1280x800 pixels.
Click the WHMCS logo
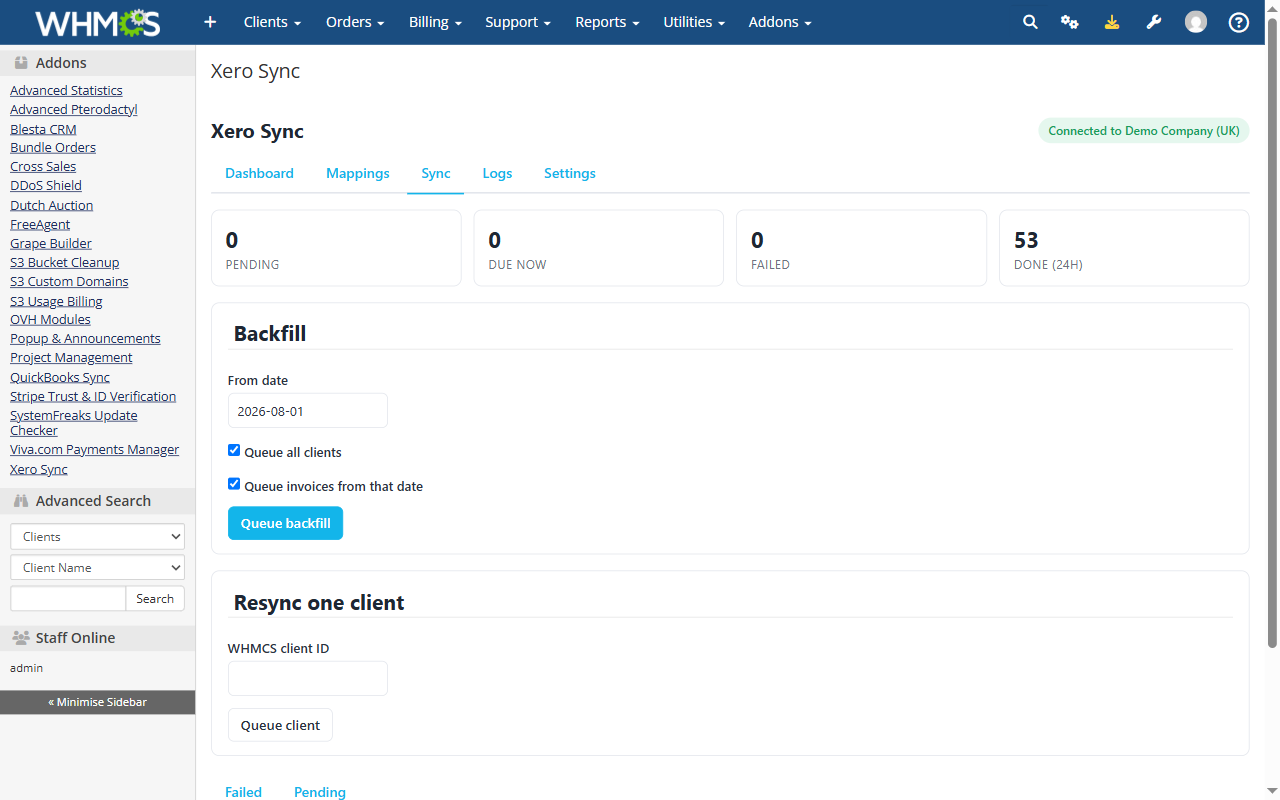(x=97, y=22)
